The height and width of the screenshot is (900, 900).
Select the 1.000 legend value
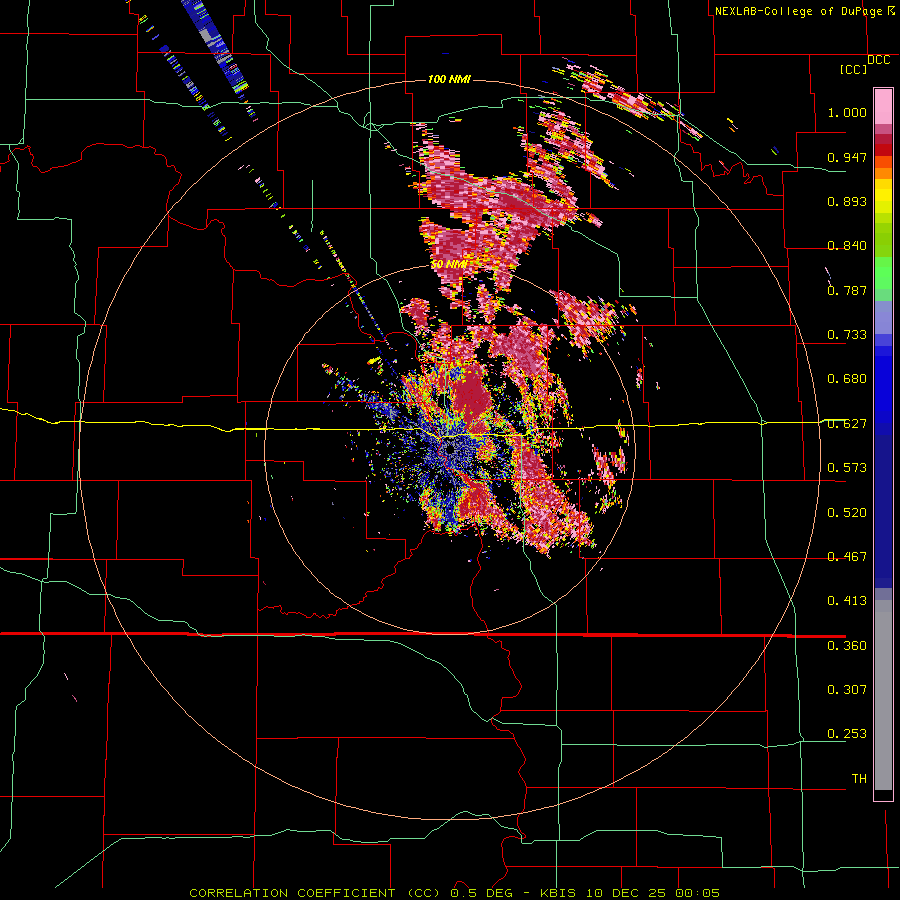click(847, 112)
